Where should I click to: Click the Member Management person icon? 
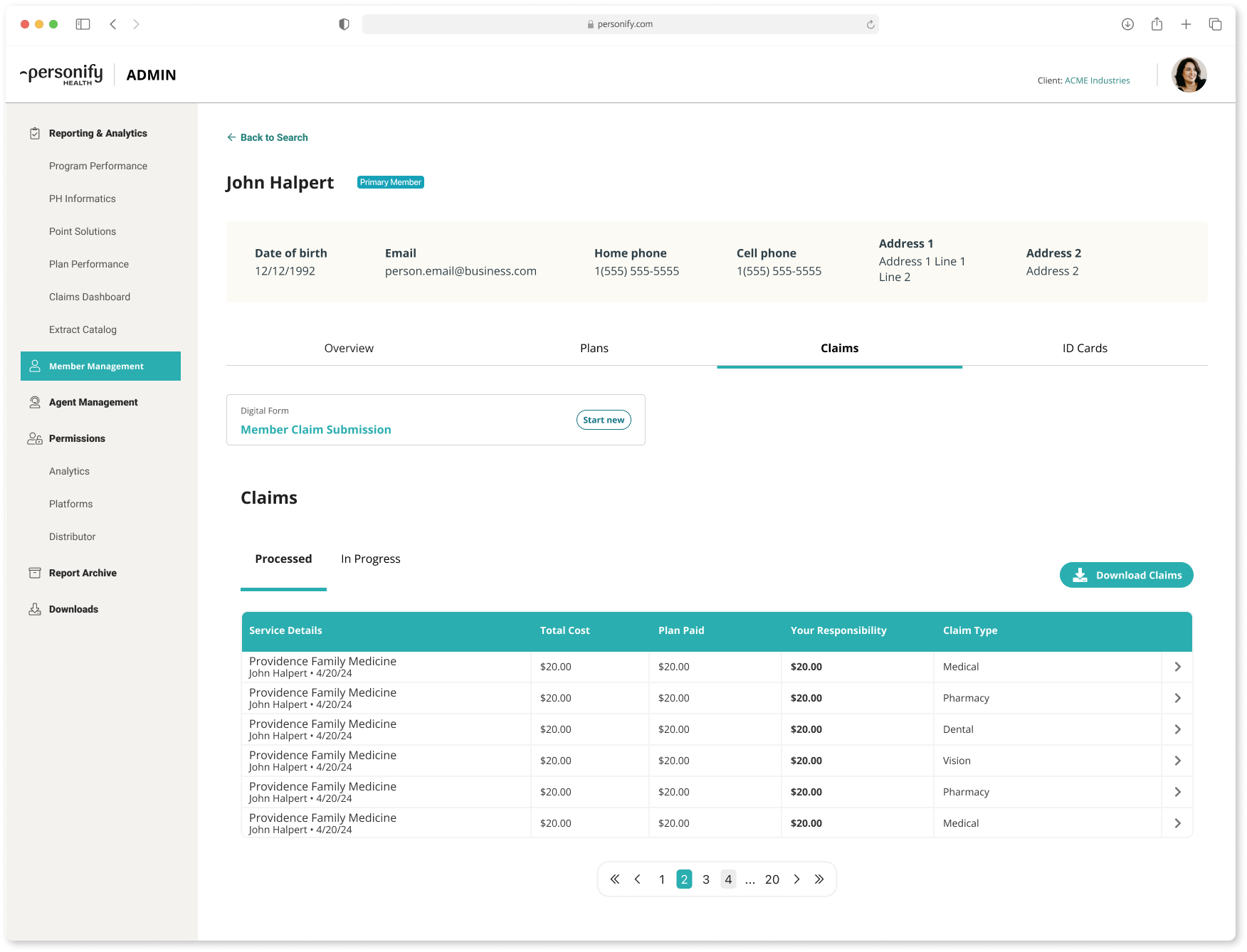pos(35,366)
